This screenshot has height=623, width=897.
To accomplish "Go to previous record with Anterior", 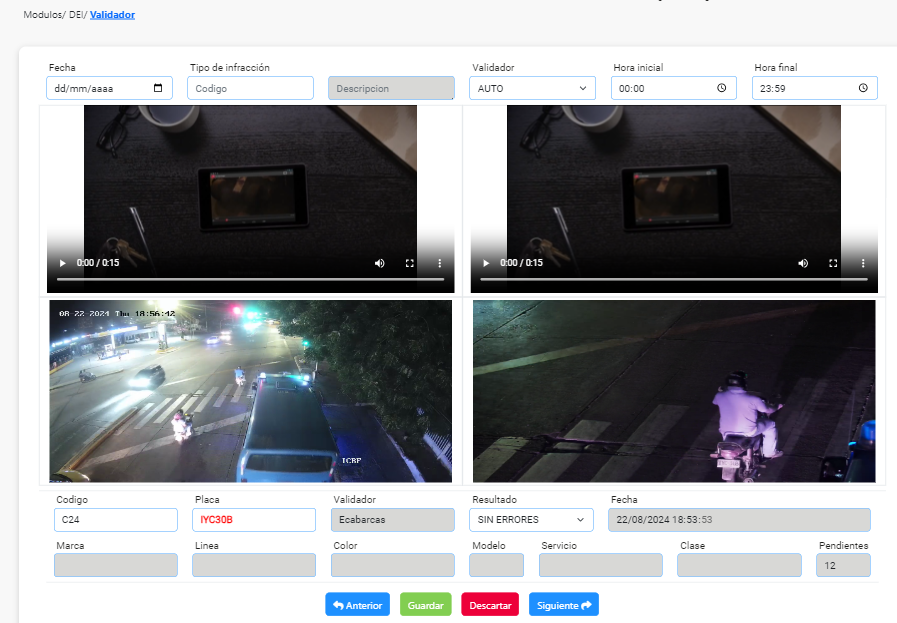I will point(358,605).
